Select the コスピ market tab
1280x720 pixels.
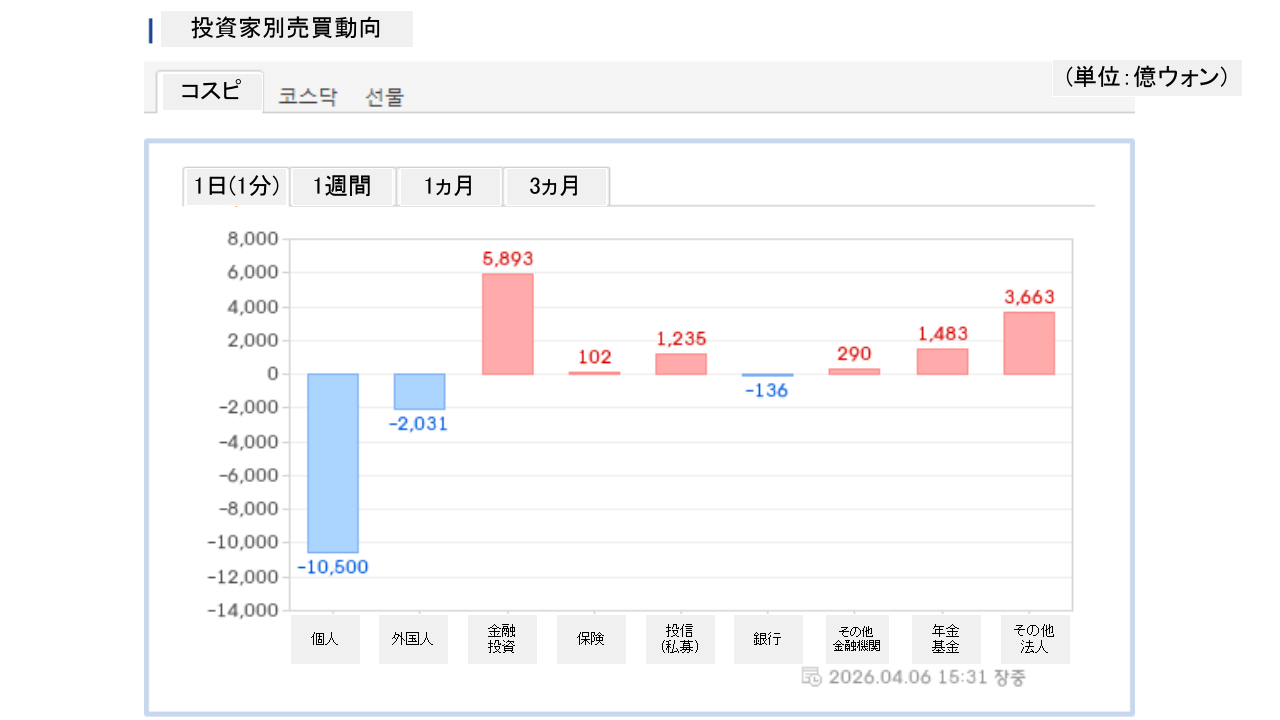tap(211, 91)
